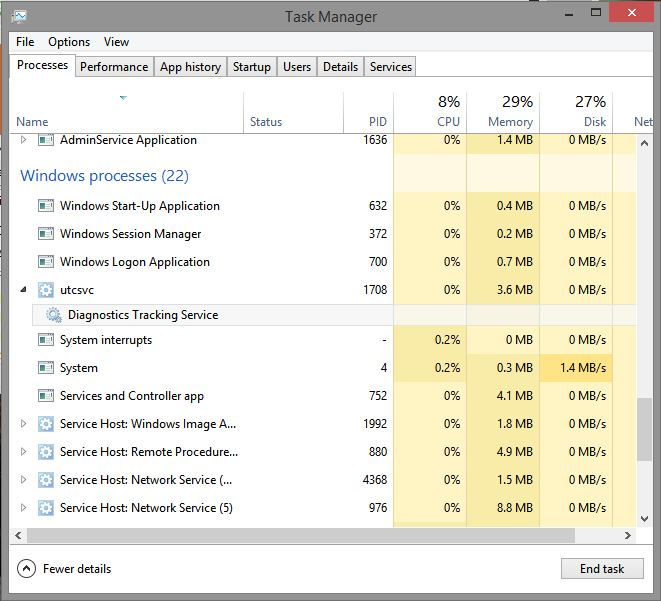Click the System interrupts process icon
This screenshot has height=601, width=661.
[x=46, y=340]
